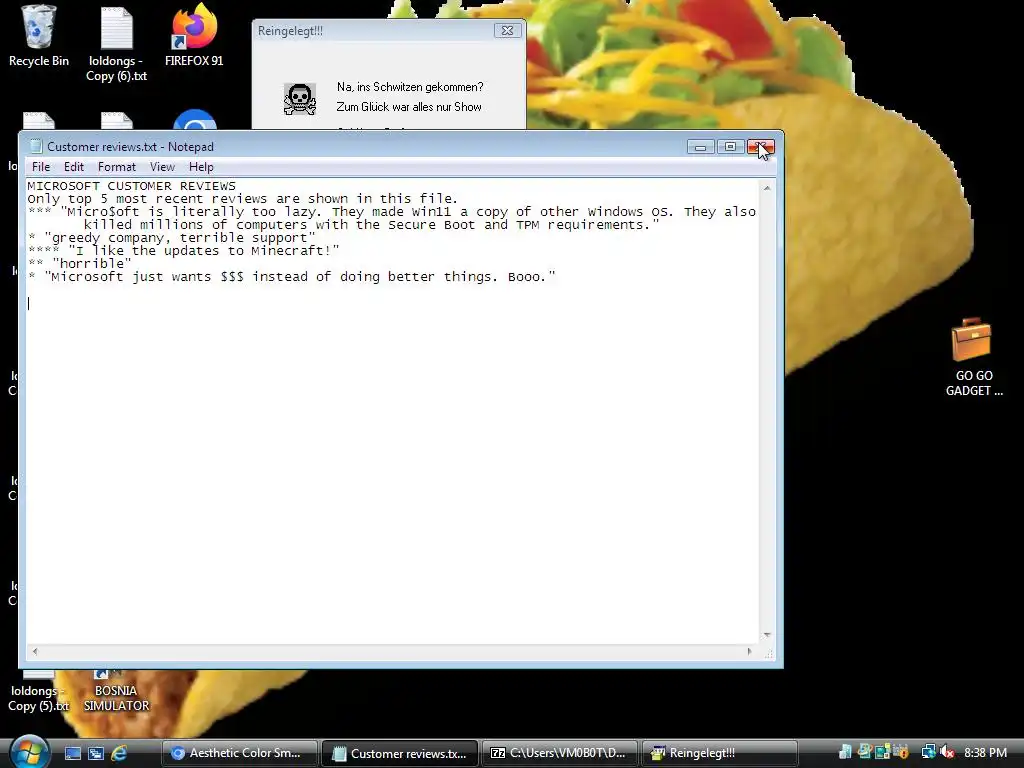Launch Internet Explorer from quick launch
Viewport: 1024px width, 768px height.
tap(119, 753)
